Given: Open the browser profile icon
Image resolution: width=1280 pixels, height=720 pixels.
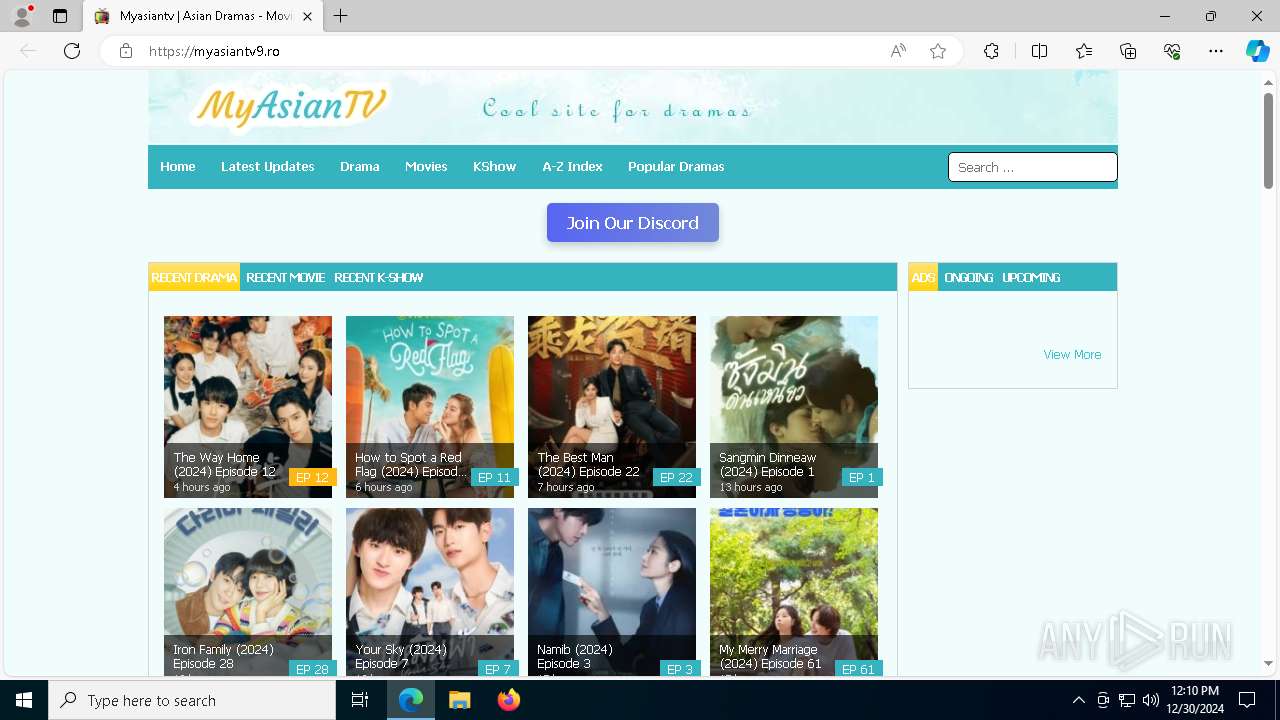Looking at the screenshot, I should coord(22,16).
